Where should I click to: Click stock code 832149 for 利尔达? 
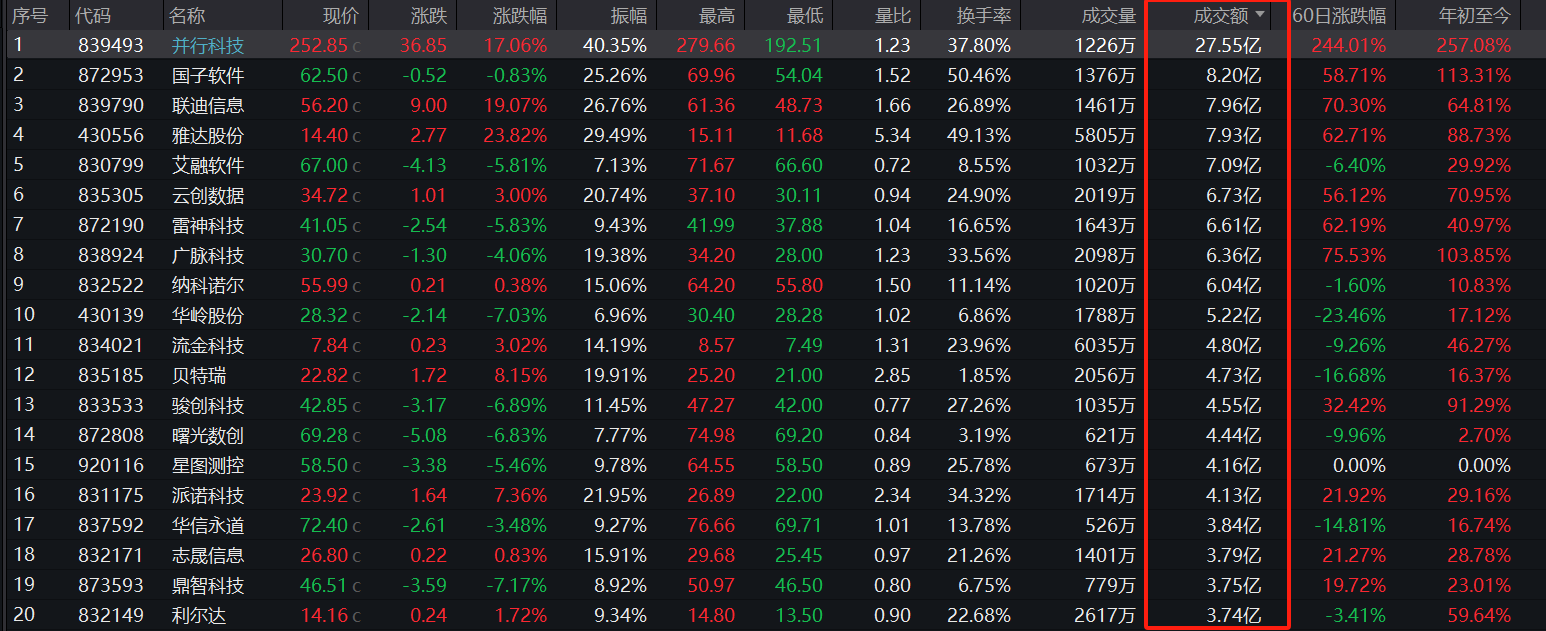(110, 615)
